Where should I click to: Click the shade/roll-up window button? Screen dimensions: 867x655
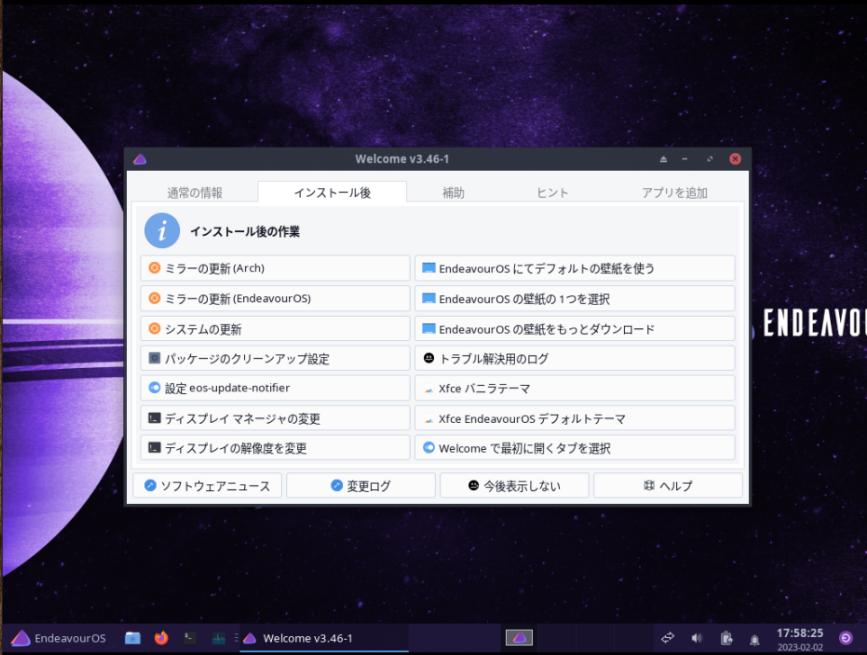coord(663,159)
